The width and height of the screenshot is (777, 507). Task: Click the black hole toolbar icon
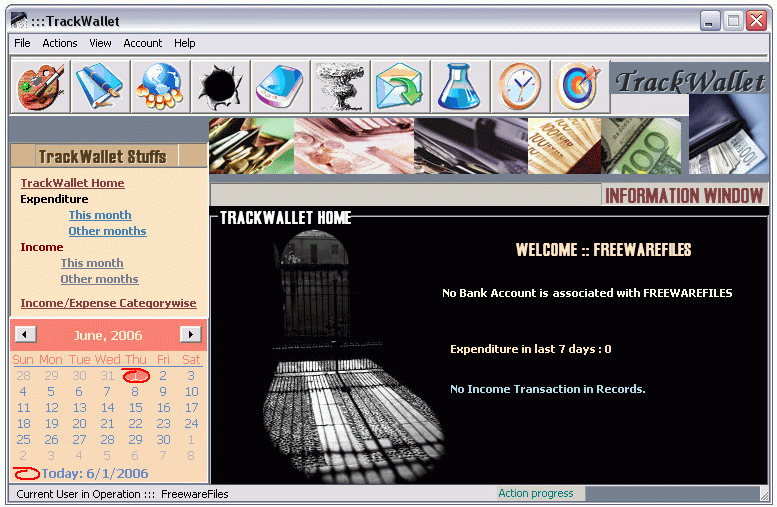(x=221, y=87)
